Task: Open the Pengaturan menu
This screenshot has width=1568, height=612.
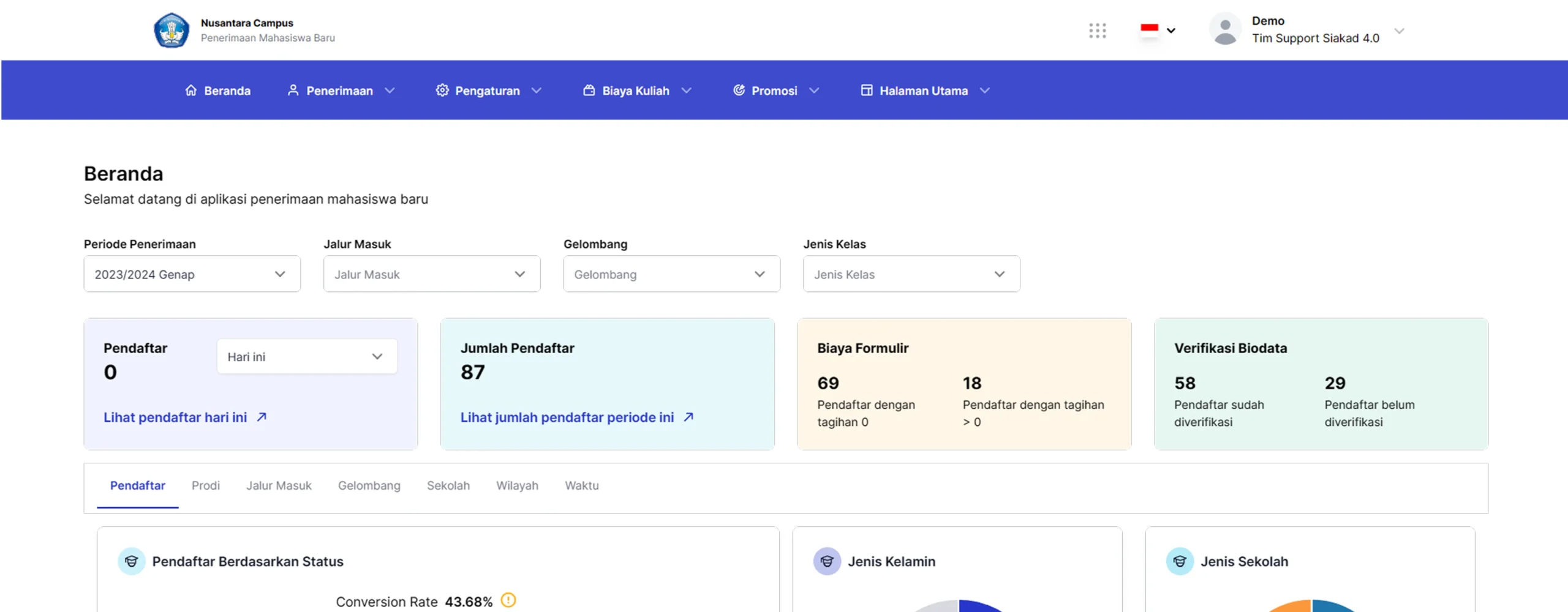Action: pyautogui.click(x=488, y=91)
